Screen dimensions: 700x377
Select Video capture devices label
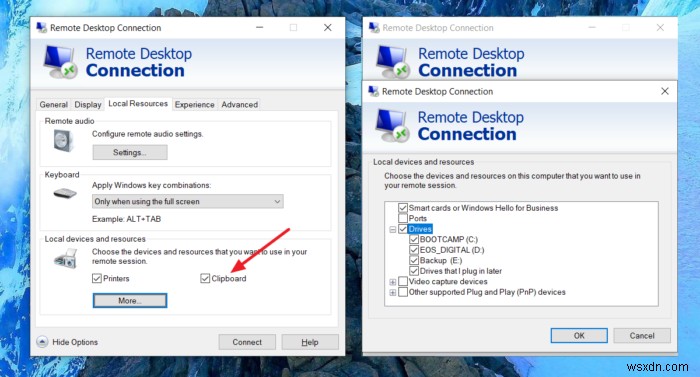[x=448, y=281]
